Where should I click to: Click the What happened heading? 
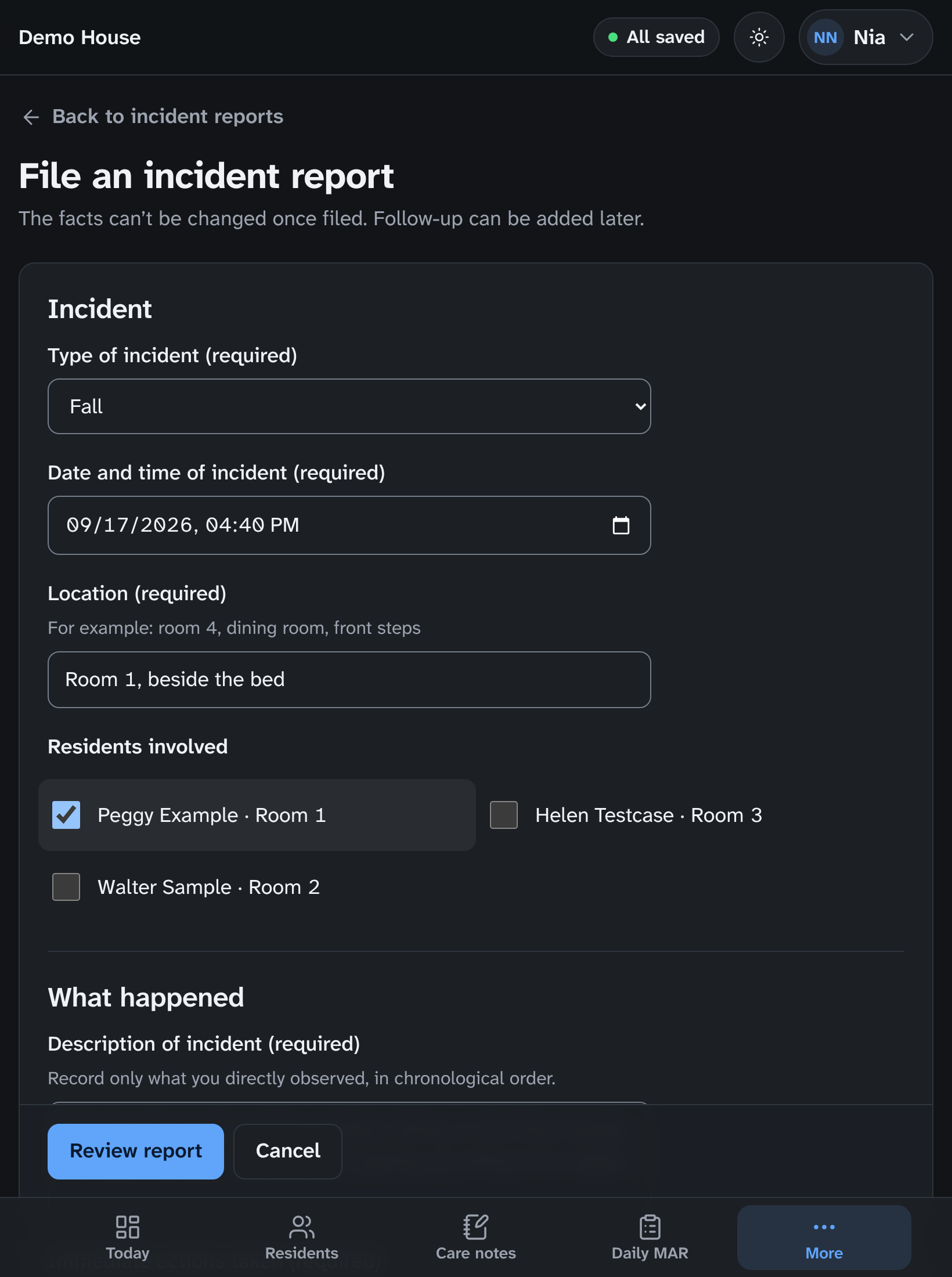[x=146, y=998]
